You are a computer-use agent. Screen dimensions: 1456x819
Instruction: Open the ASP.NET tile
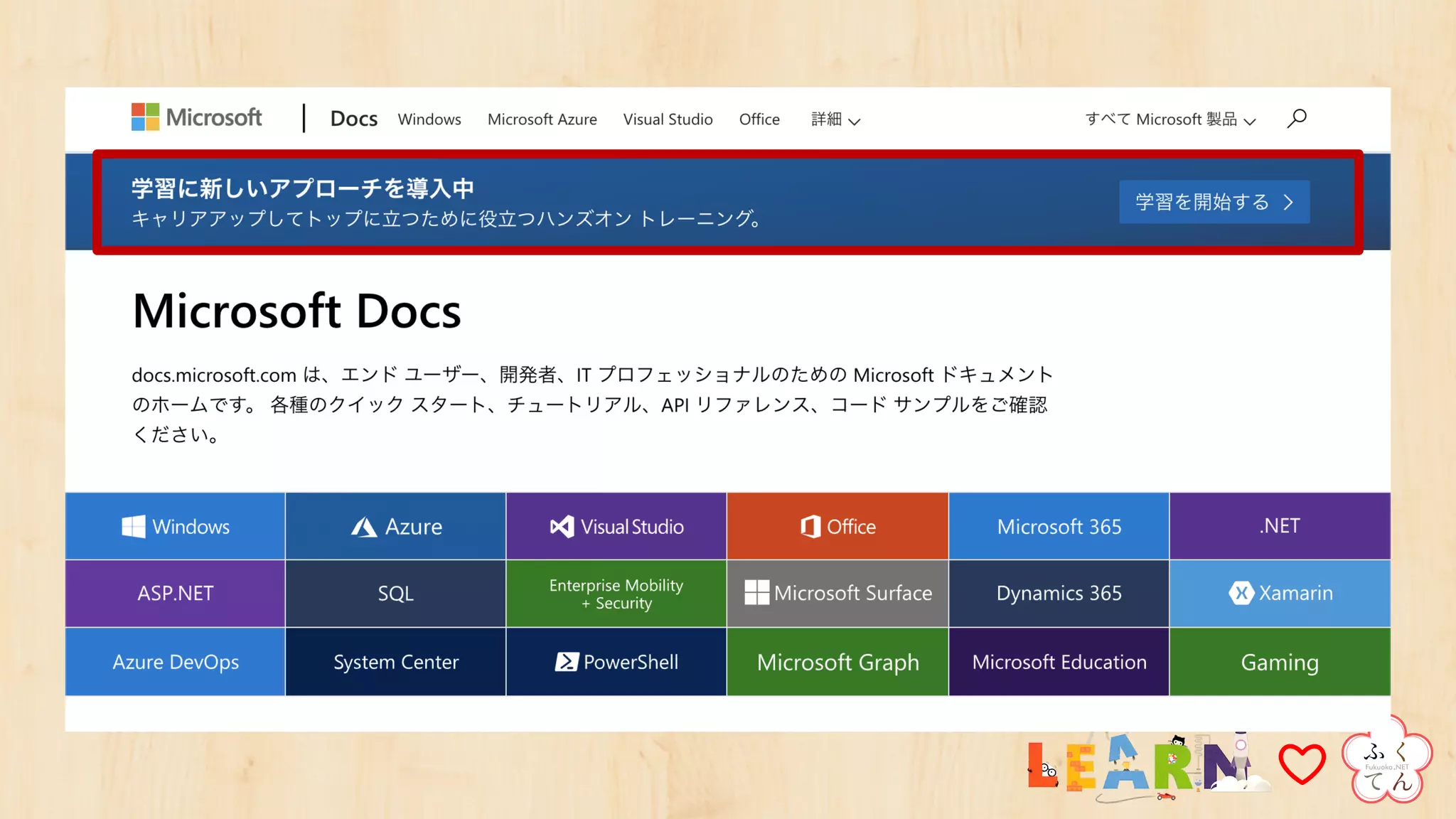click(x=175, y=593)
